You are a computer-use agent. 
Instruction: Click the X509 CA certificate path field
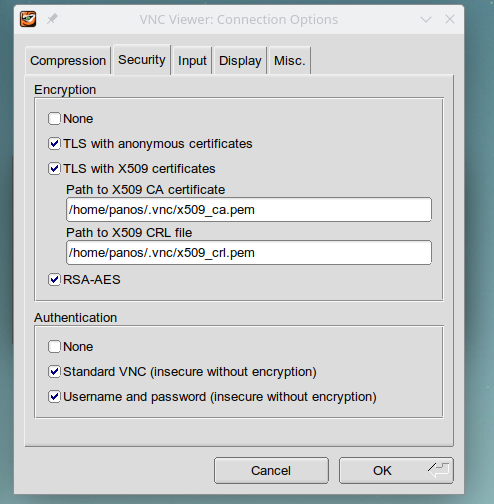click(249, 210)
